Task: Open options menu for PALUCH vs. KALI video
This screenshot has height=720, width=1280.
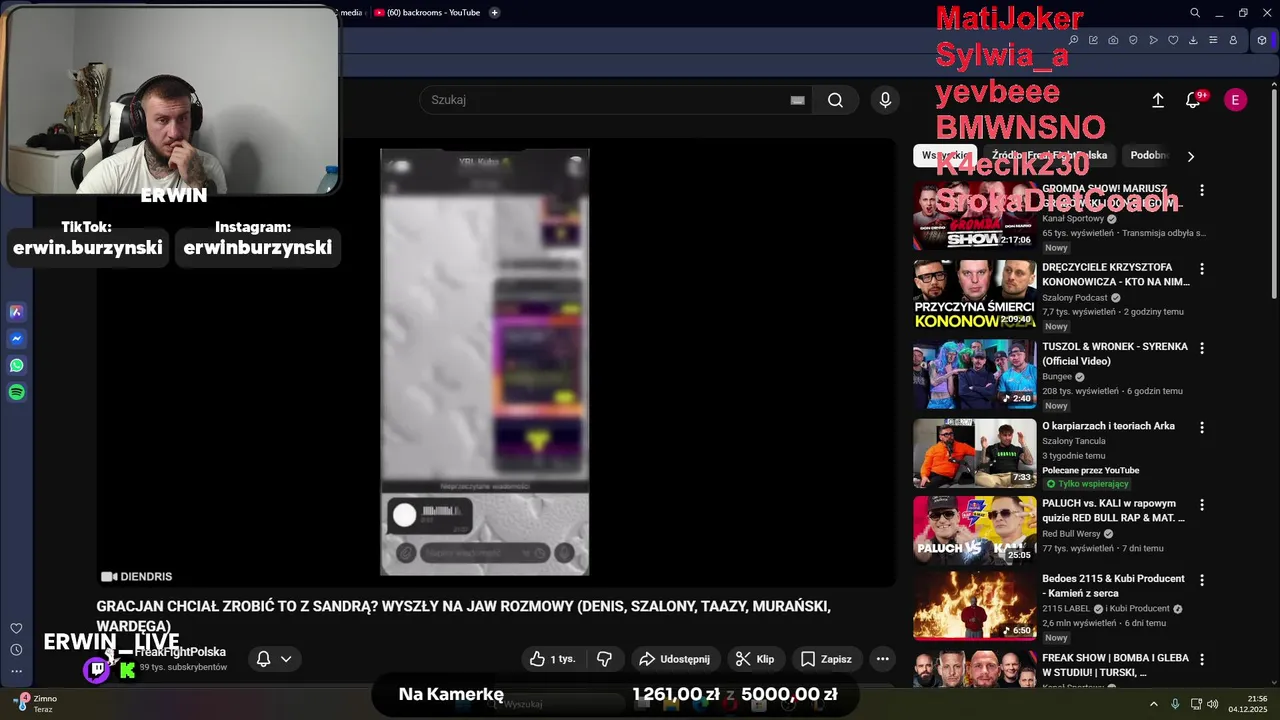Action: click(x=1202, y=505)
